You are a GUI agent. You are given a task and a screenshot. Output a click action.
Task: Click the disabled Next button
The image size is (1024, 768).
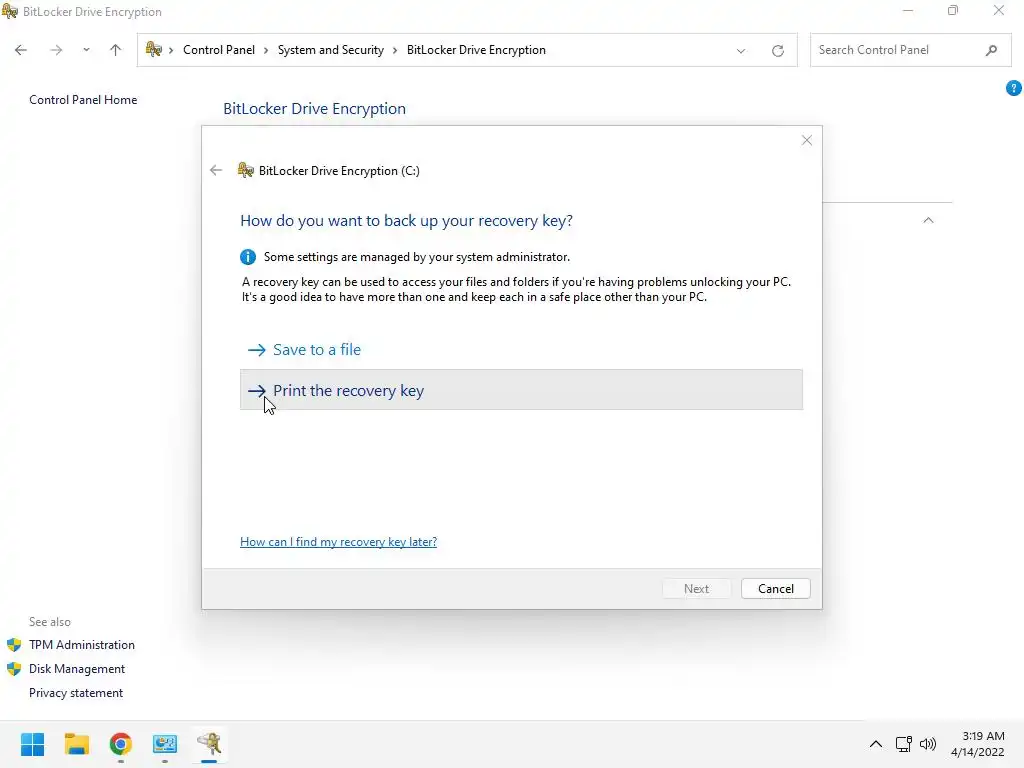click(x=696, y=588)
